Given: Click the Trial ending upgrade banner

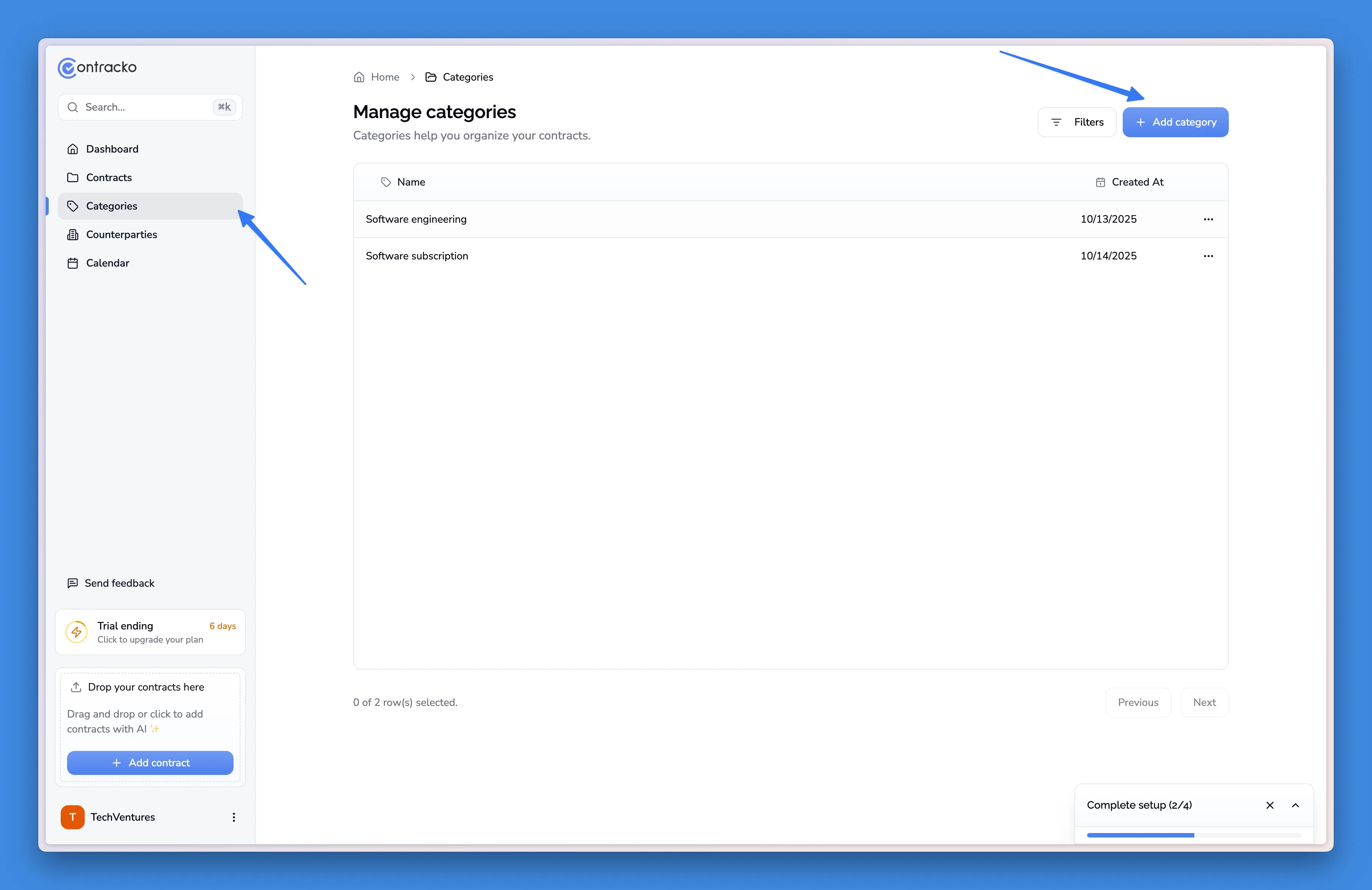Looking at the screenshot, I should click(x=150, y=632).
